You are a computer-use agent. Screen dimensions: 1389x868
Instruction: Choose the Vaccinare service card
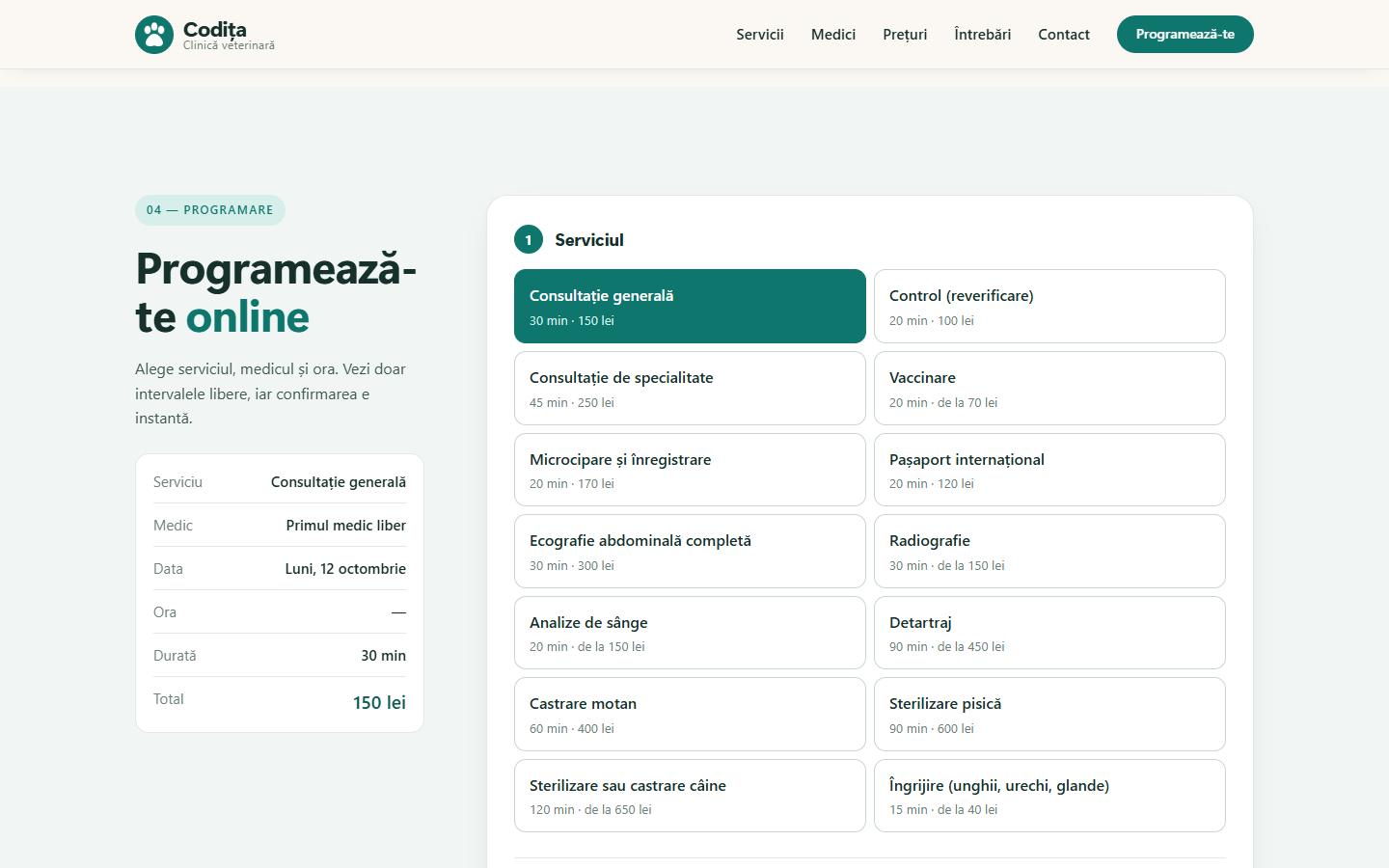(x=1049, y=389)
